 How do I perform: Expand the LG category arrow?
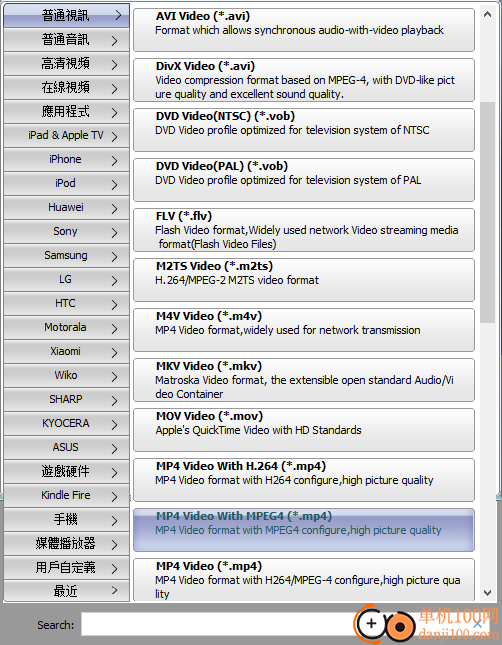click(x=114, y=280)
